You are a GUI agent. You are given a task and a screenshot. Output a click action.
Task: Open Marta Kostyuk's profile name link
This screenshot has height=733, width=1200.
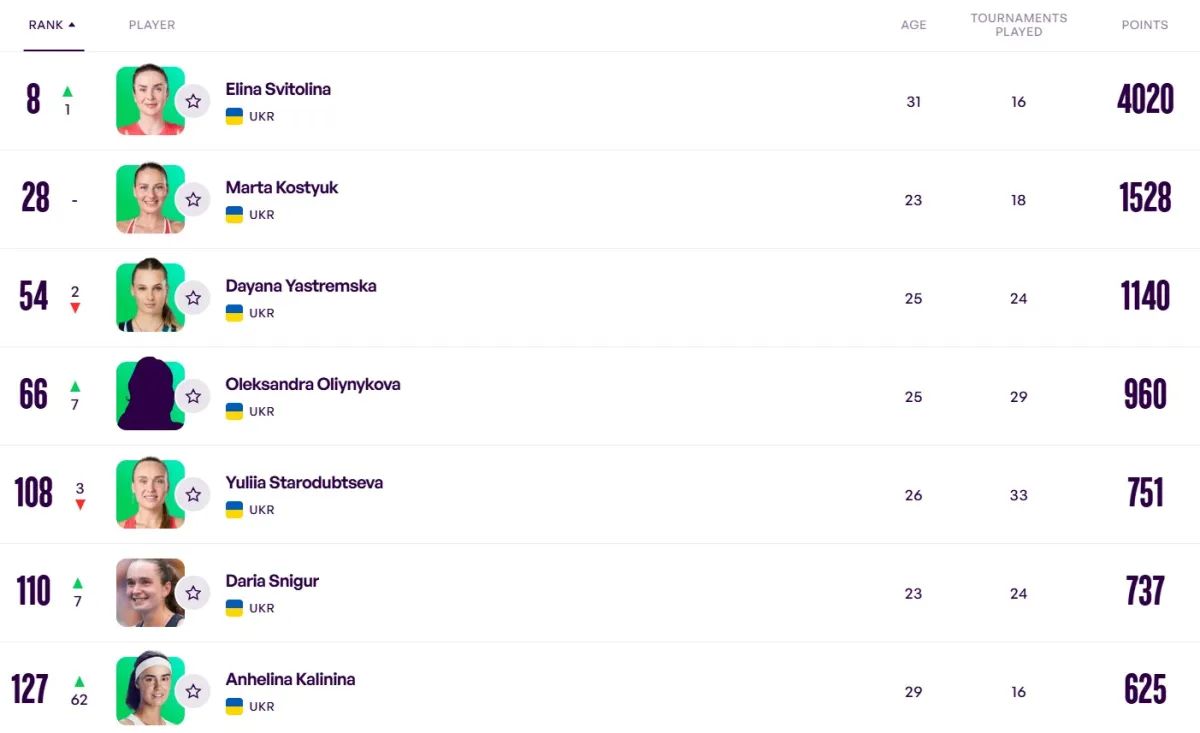[282, 187]
